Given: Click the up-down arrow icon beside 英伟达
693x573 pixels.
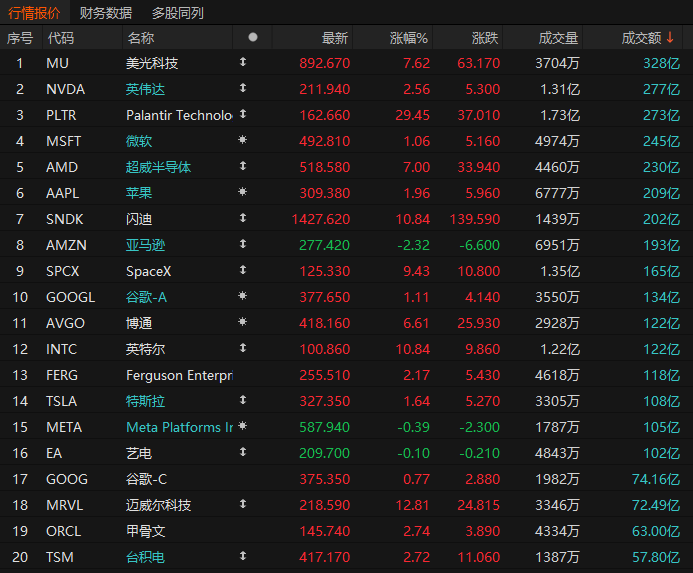Looking at the screenshot, I should [243, 88].
